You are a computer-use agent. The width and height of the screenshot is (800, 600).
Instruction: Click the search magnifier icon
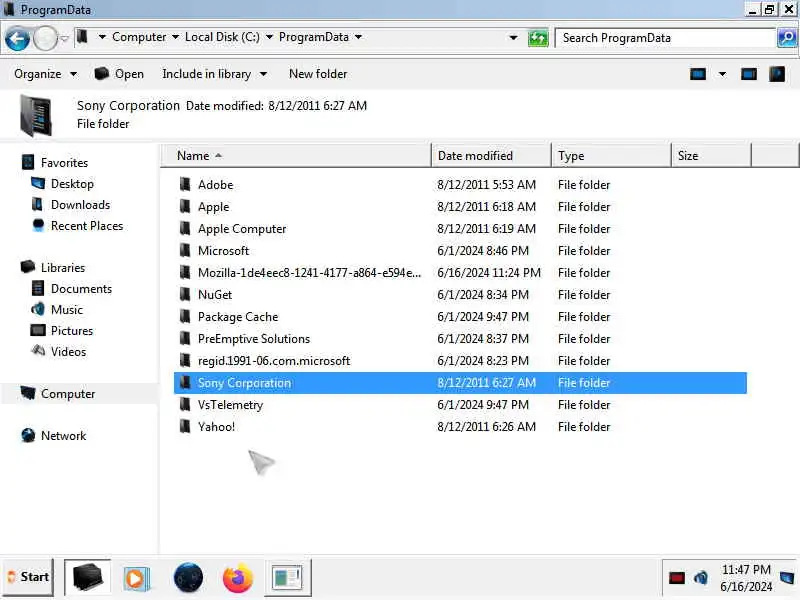click(x=786, y=38)
